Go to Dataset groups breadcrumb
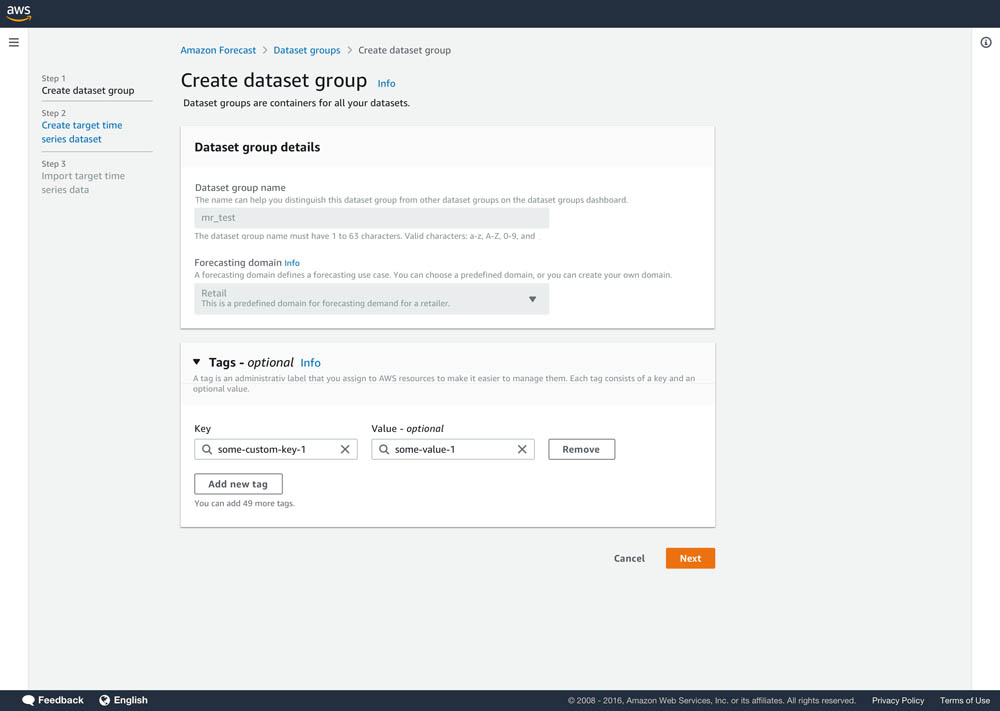The image size is (1000, 711). coord(307,50)
